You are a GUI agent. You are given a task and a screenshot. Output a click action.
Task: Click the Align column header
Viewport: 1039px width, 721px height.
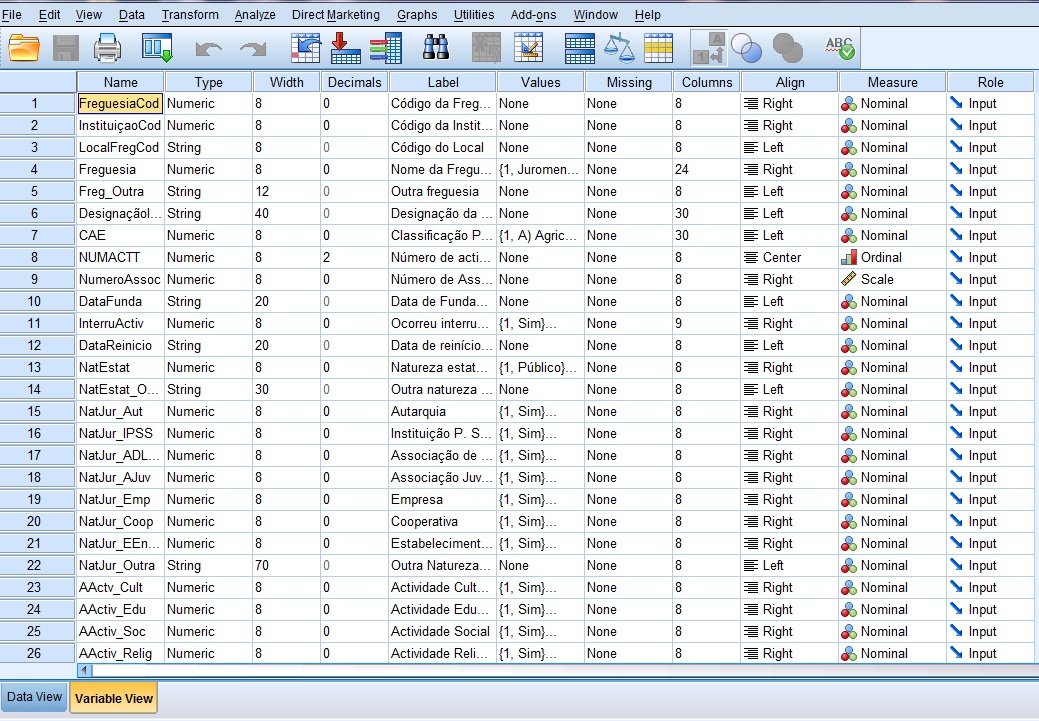tap(790, 82)
